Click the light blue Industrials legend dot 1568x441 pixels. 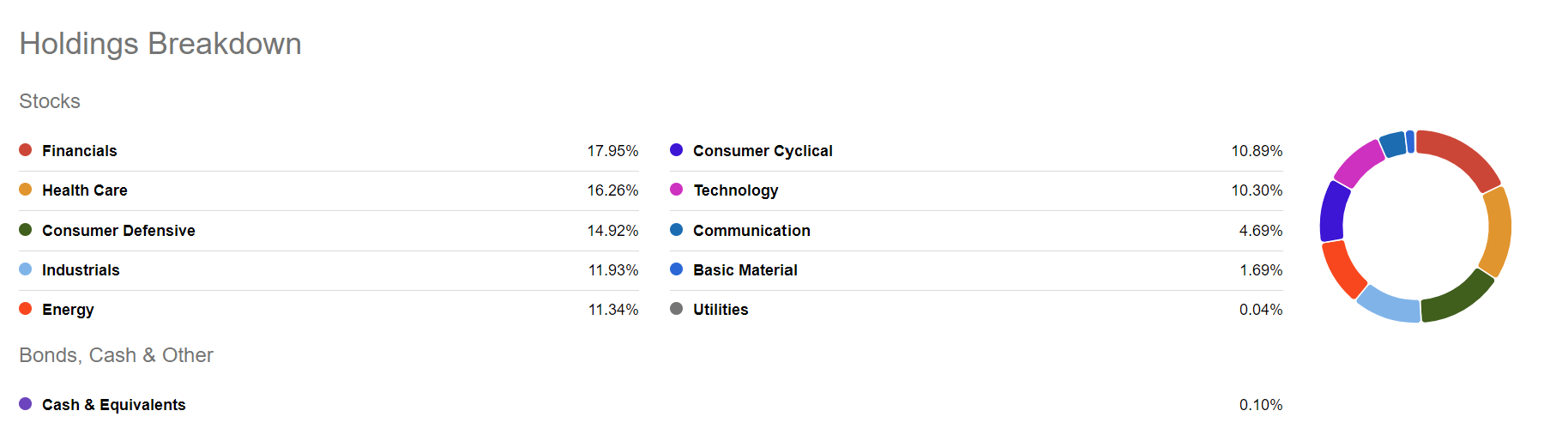pos(26,269)
